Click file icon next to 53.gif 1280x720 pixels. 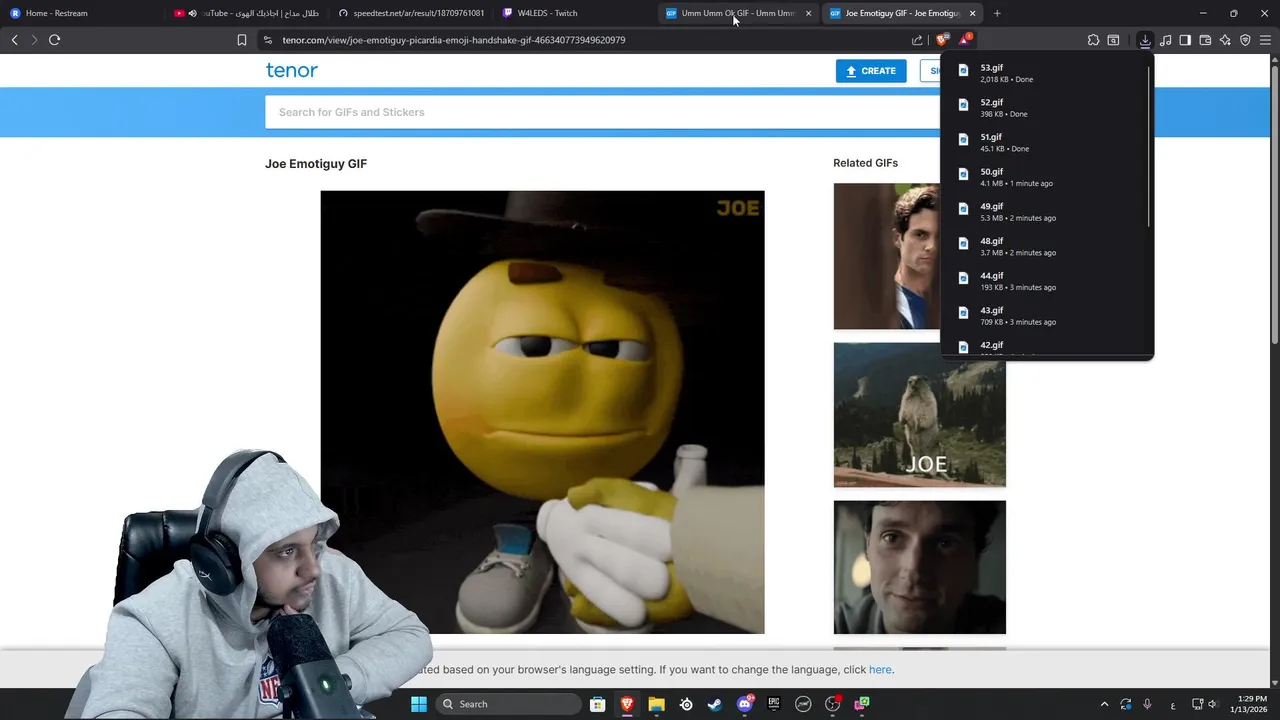[964, 70]
